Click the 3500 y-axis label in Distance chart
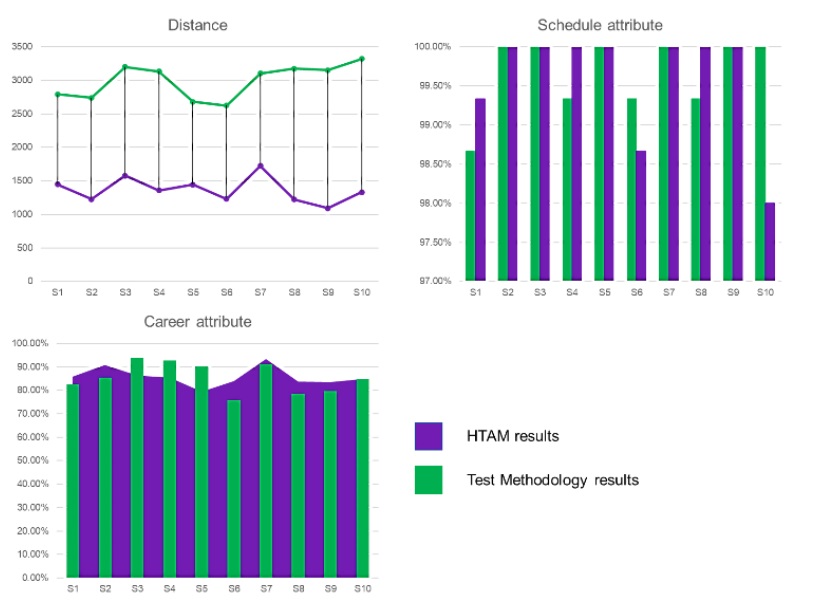The height and width of the screenshot is (615, 814). click(x=22, y=47)
